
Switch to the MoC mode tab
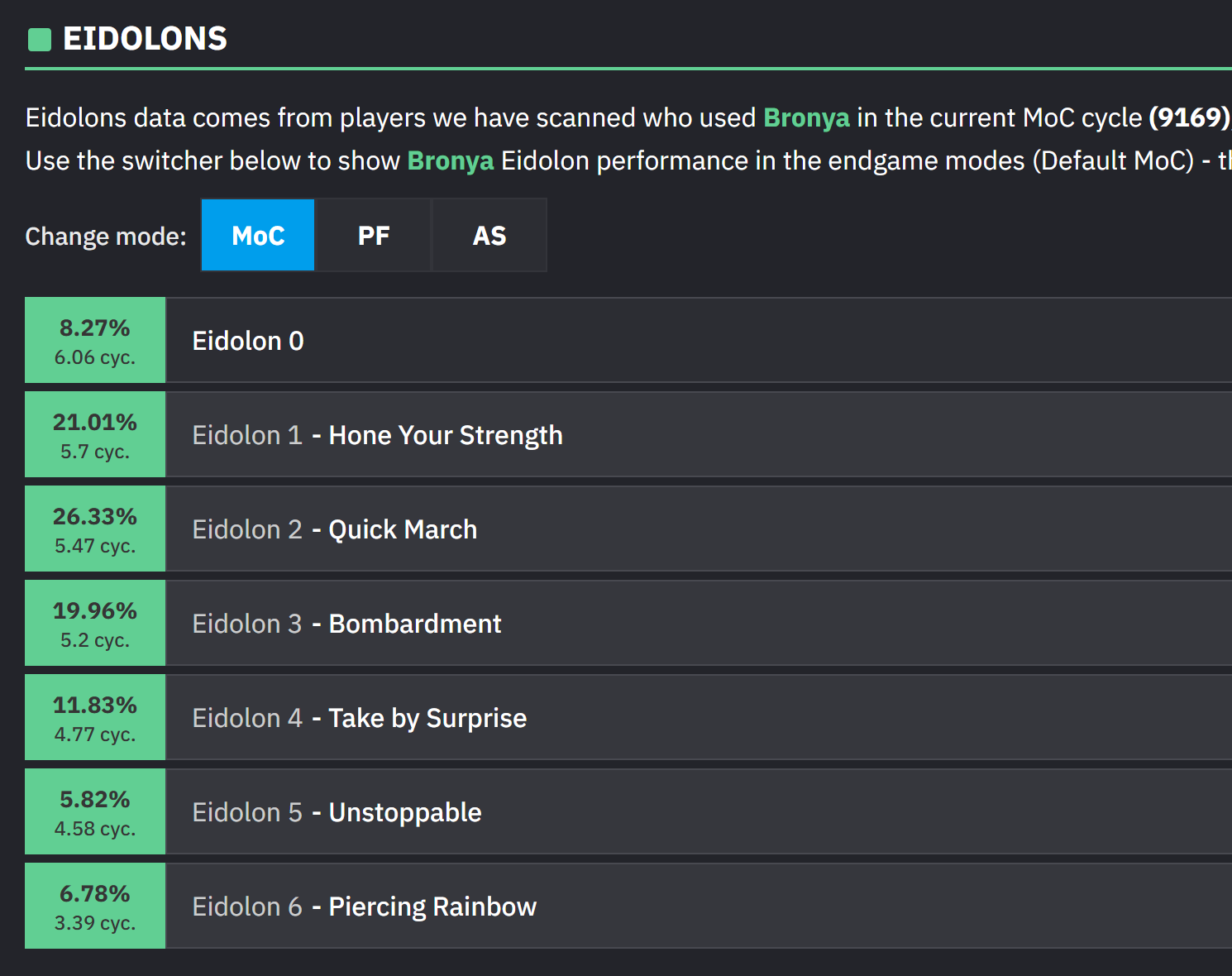[x=258, y=236]
